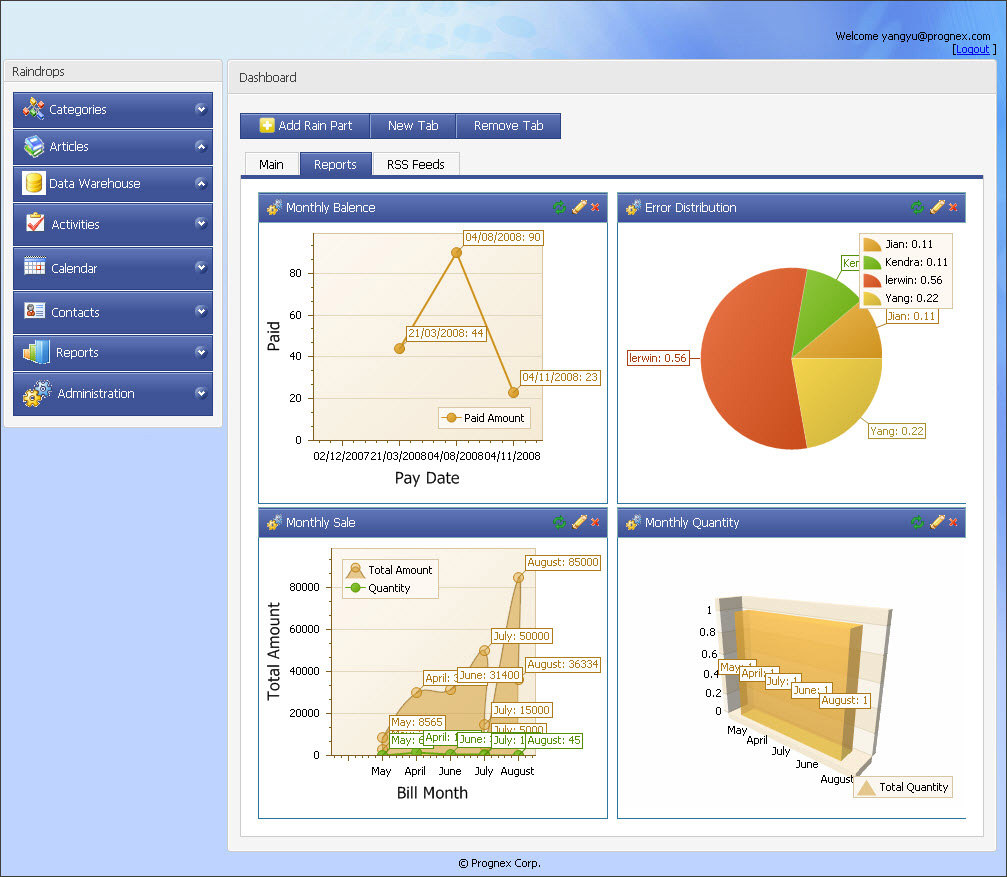Click the Activities clipboard checkmark icon
1007x877 pixels.
pos(35,223)
